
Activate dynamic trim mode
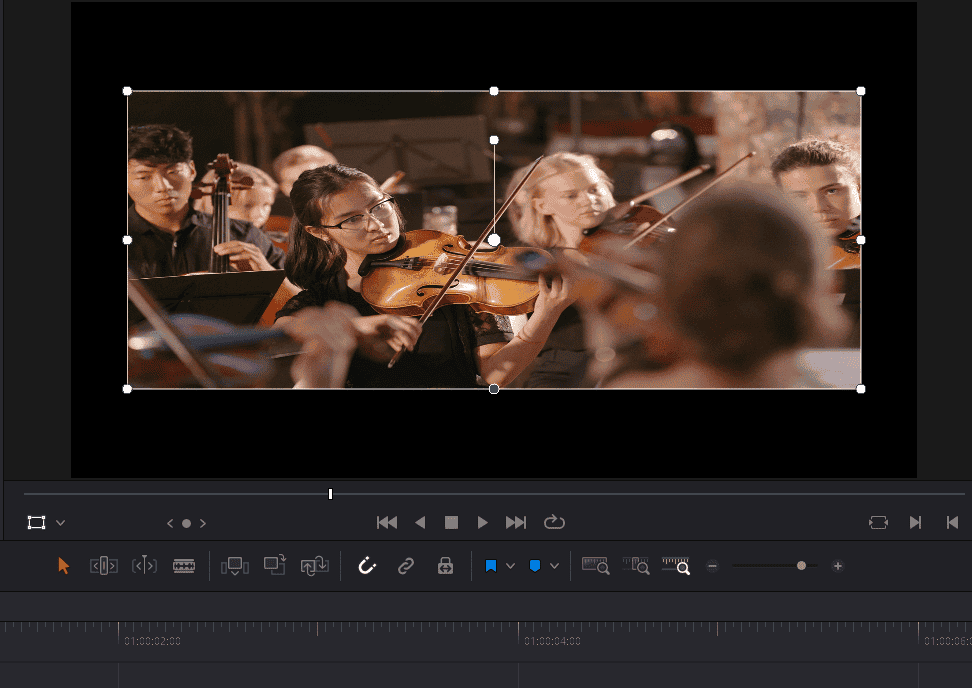143,565
